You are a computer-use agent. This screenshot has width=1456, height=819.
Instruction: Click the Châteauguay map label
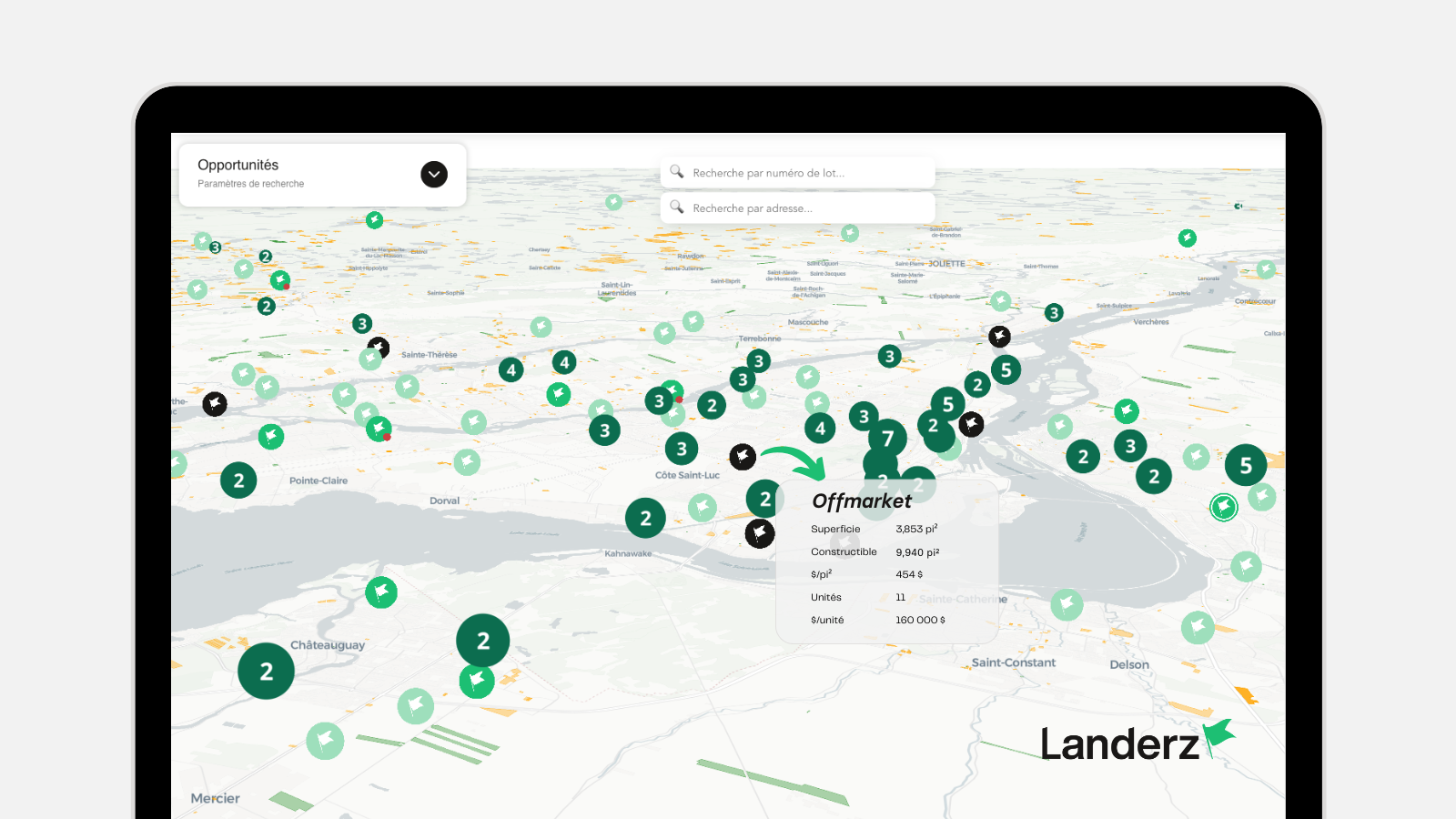pyautogui.click(x=328, y=645)
